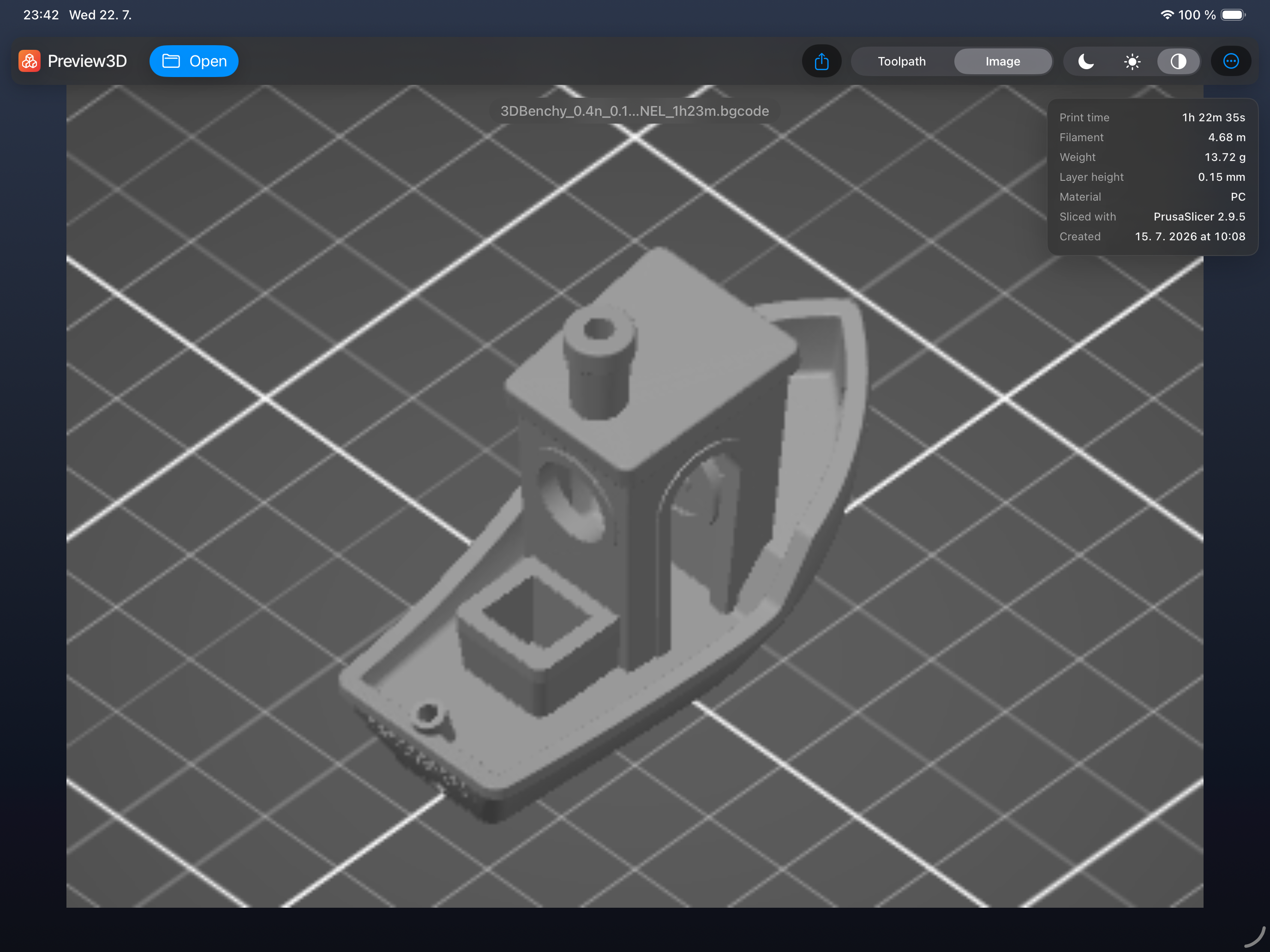Click the Weight value 13.72 g
1270x952 pixels.
[1225, 157]
